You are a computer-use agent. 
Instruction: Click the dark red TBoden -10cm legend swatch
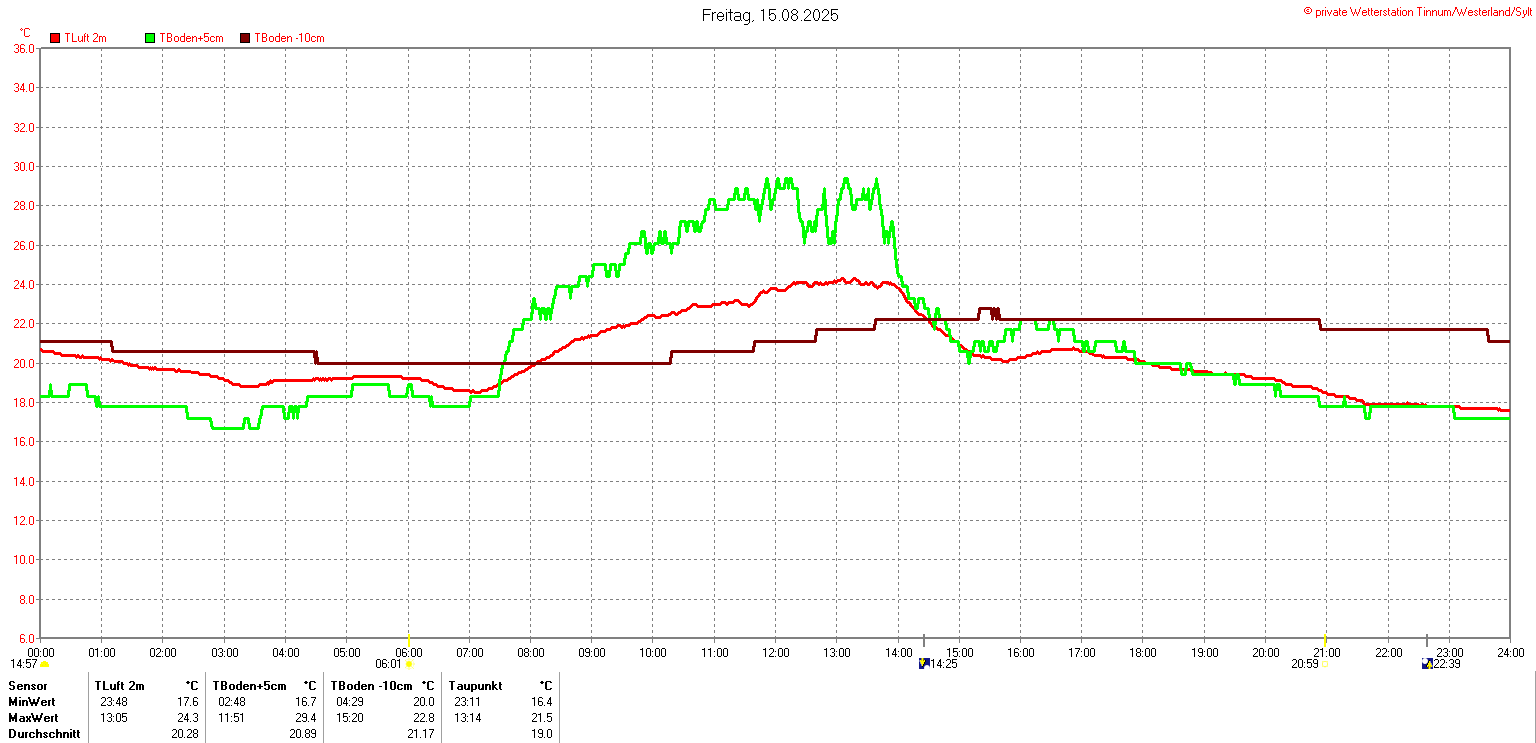pos(245,38)
